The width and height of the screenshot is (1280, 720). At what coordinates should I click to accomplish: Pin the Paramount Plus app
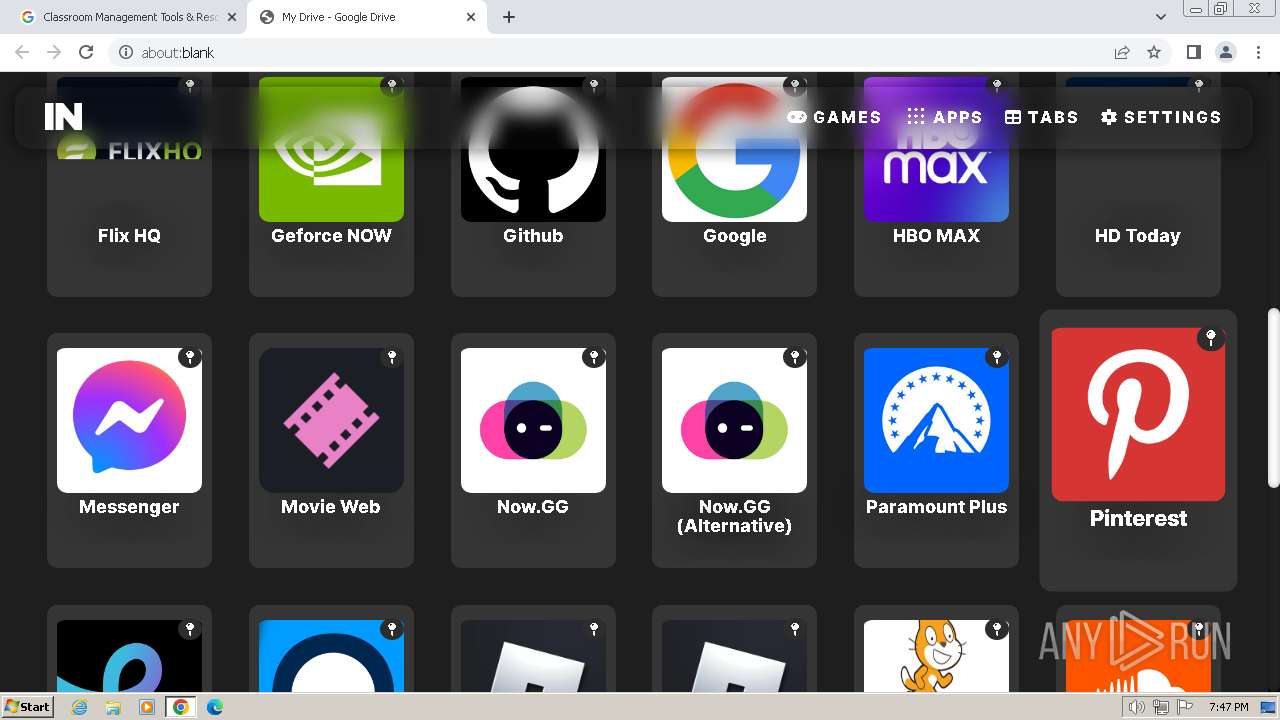tap(997, 357)
